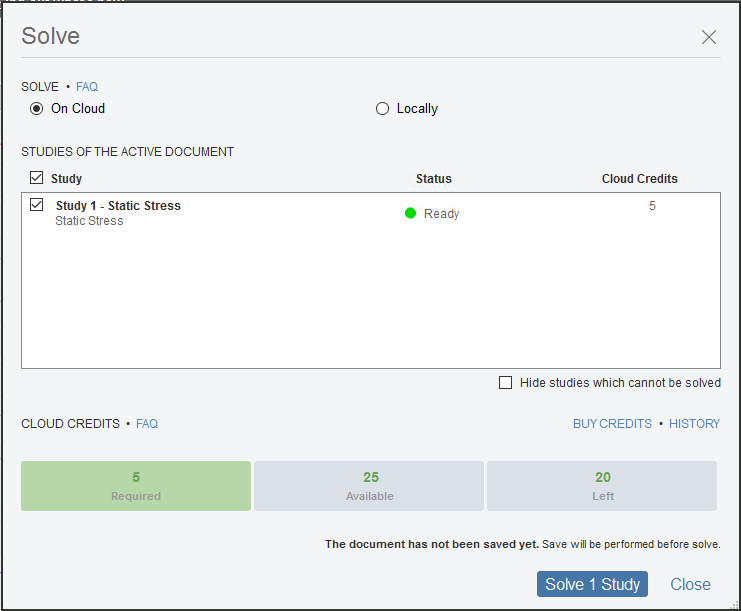741x611 pixels.
Task: Click the green Ready status indicator
Action: 410,213
